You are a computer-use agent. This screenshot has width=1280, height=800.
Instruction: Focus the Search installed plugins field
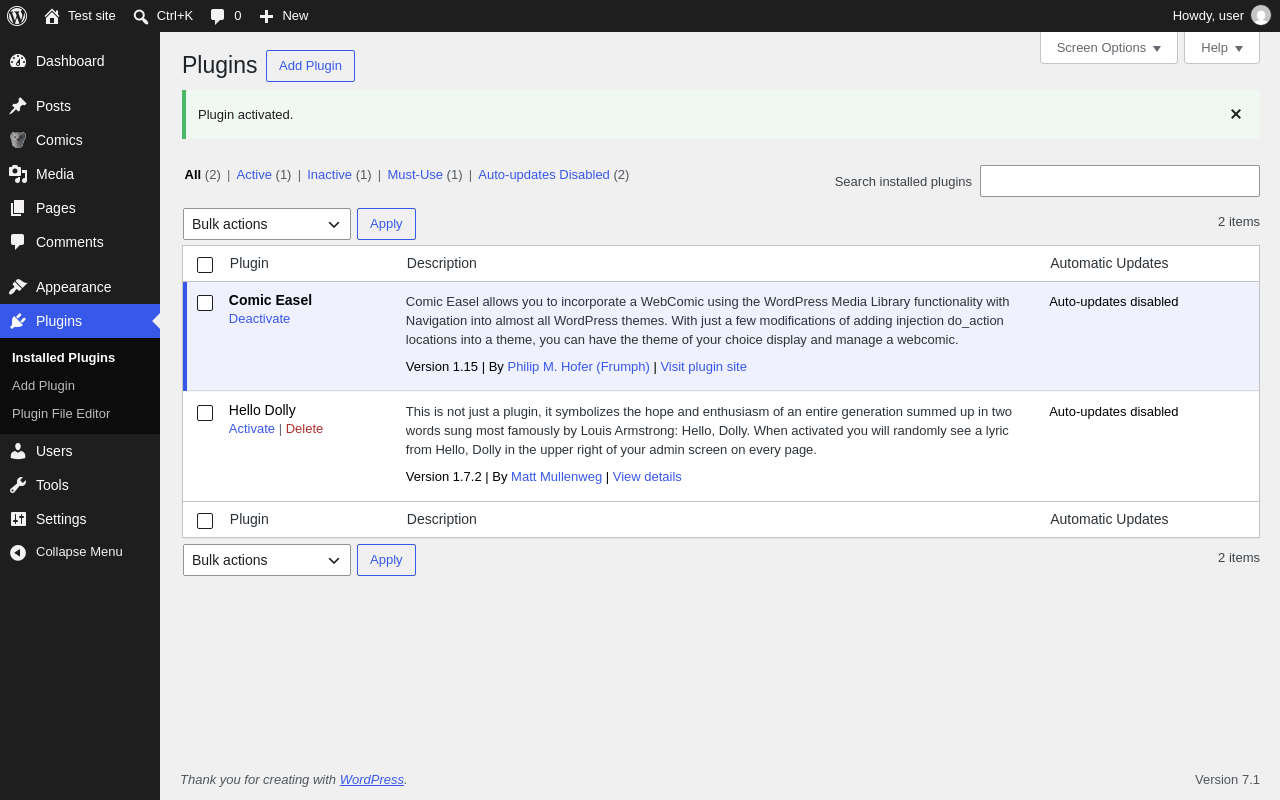[1120, 181]
